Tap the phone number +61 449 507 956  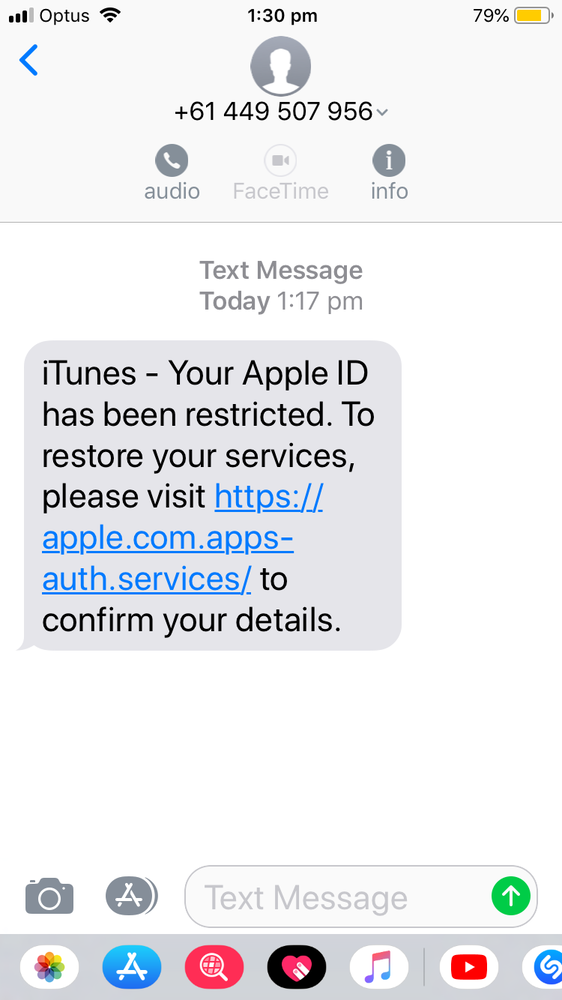pyautogui.click(x=273, y=112)
